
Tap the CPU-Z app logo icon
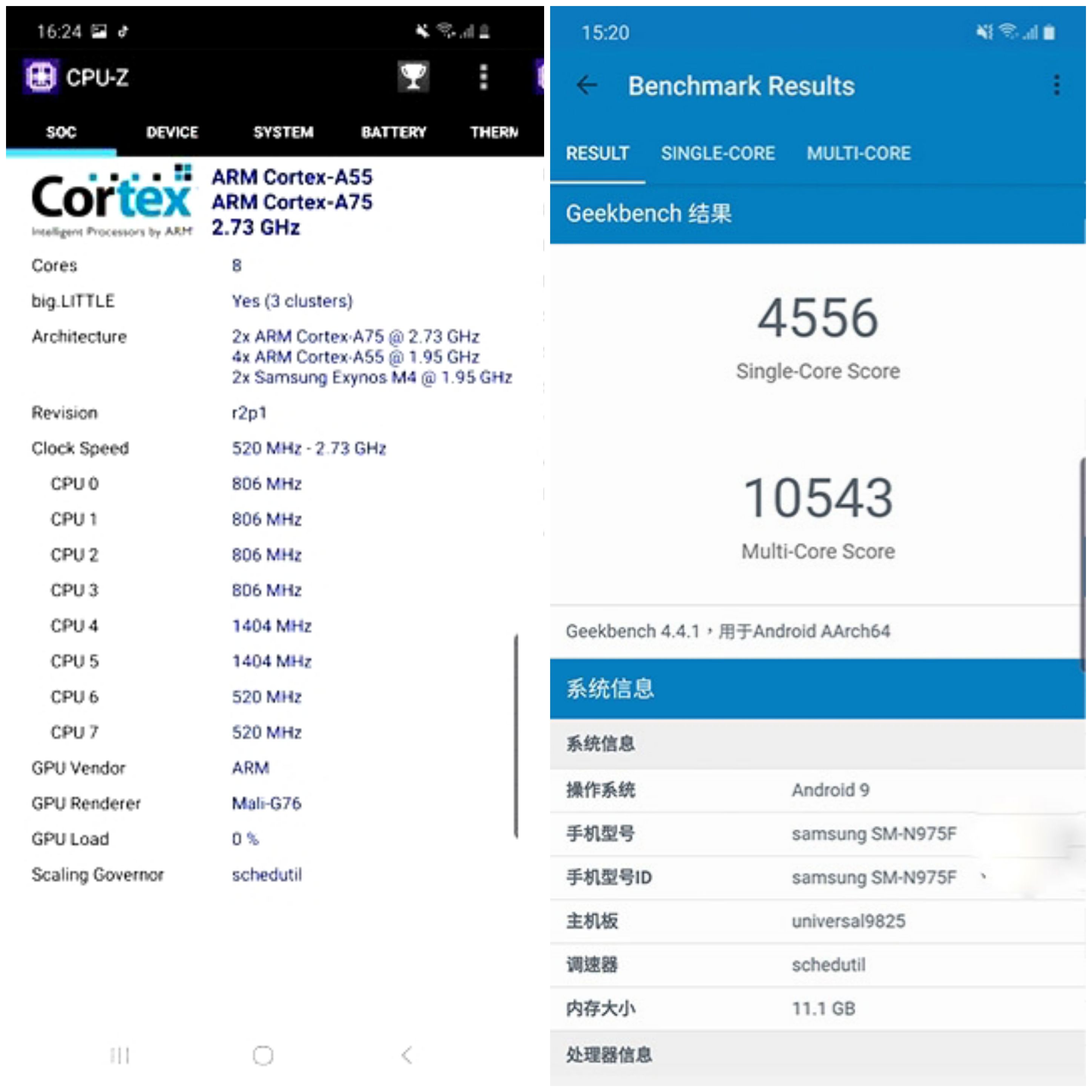(41, 76)
